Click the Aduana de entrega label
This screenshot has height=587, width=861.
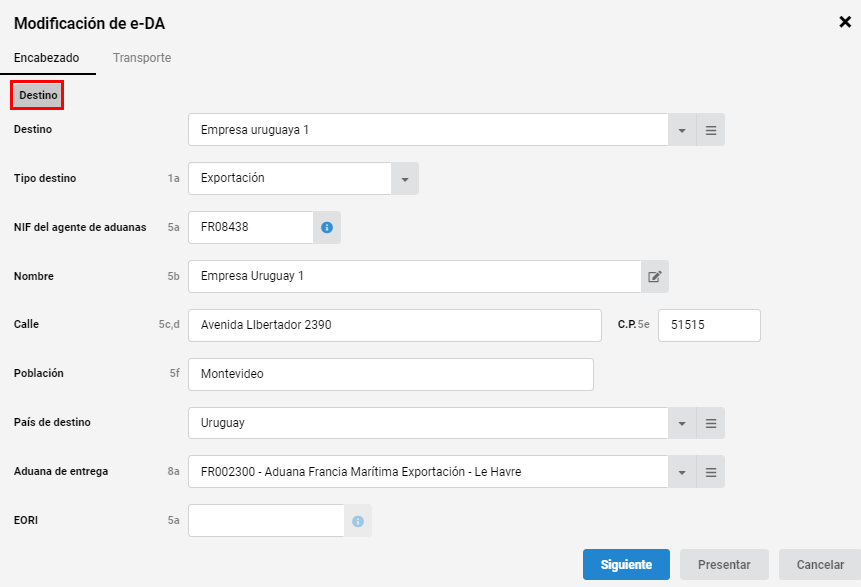(61, 472)
